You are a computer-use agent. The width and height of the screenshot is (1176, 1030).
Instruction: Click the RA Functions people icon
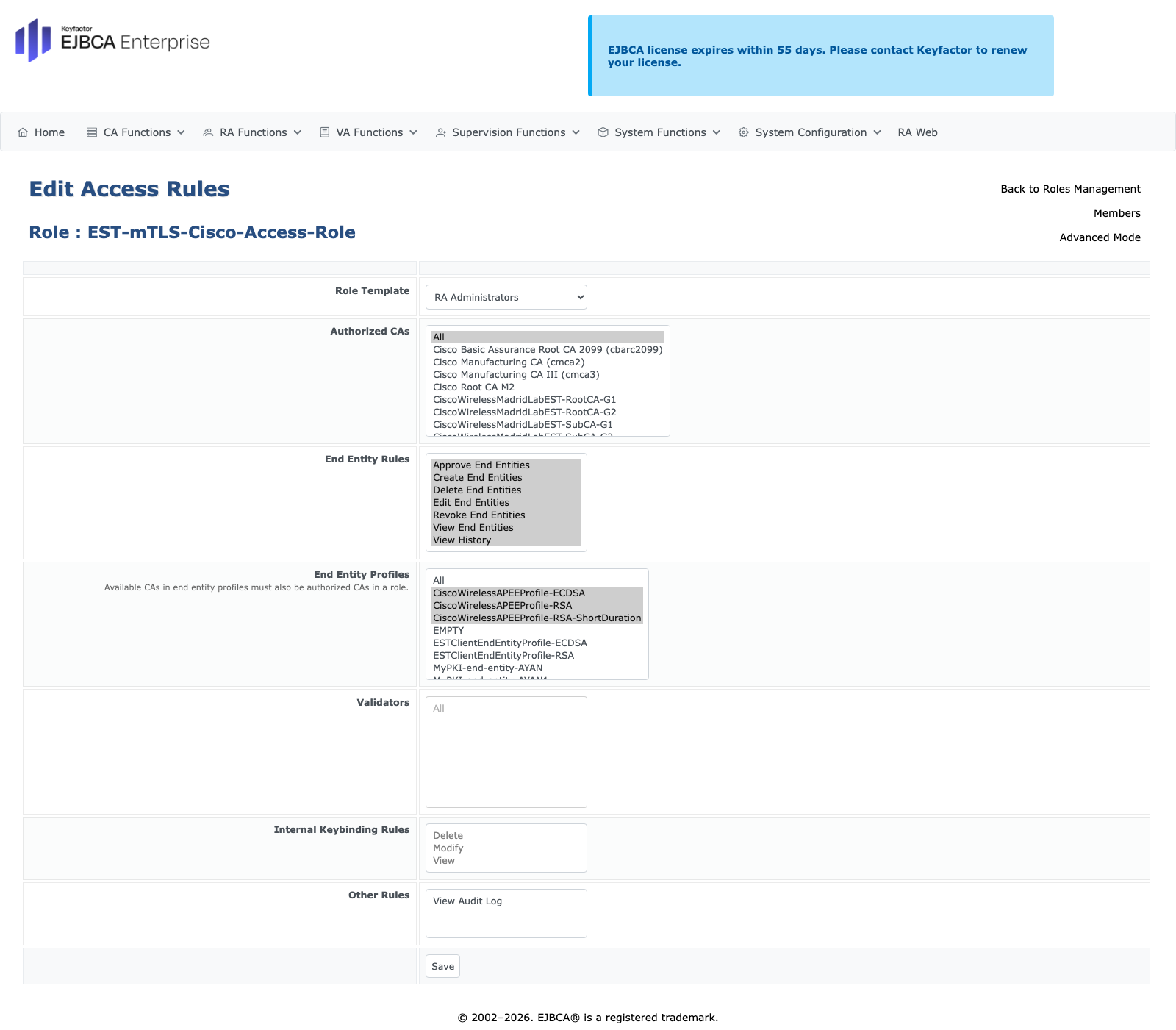(x=208, y=132)
